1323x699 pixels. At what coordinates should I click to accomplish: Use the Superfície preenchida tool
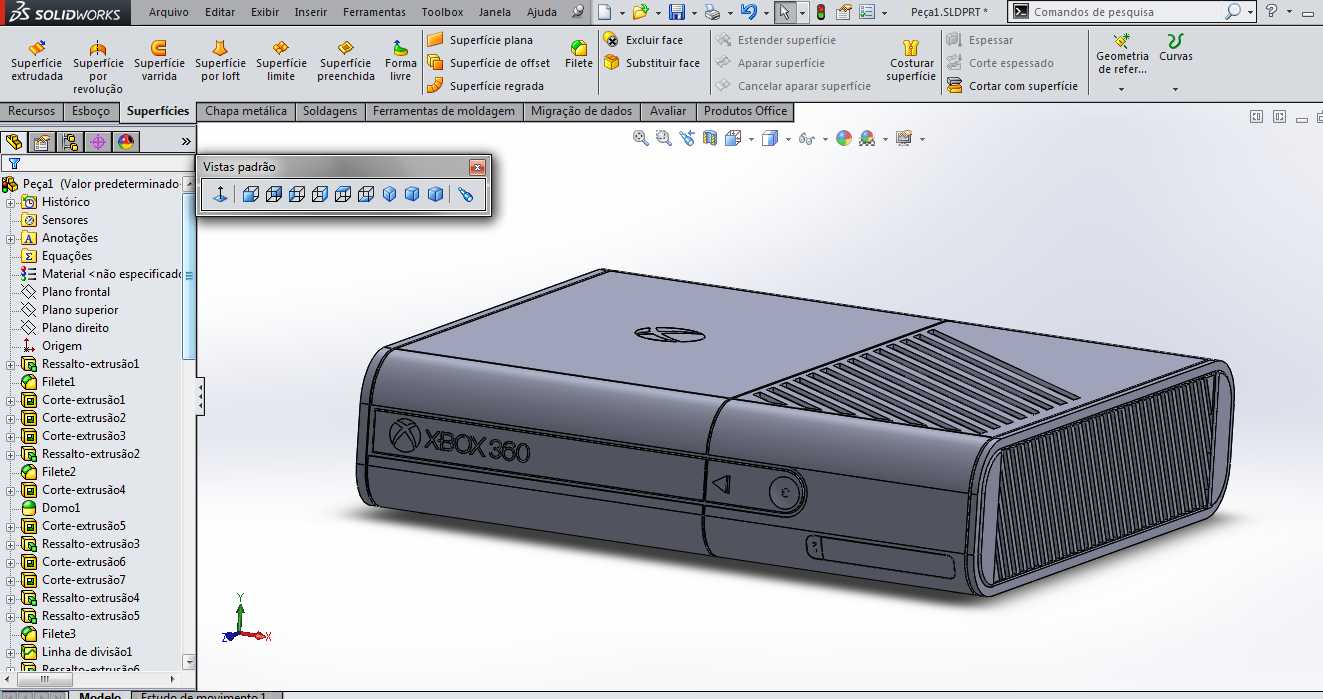[x=346, y=61]
